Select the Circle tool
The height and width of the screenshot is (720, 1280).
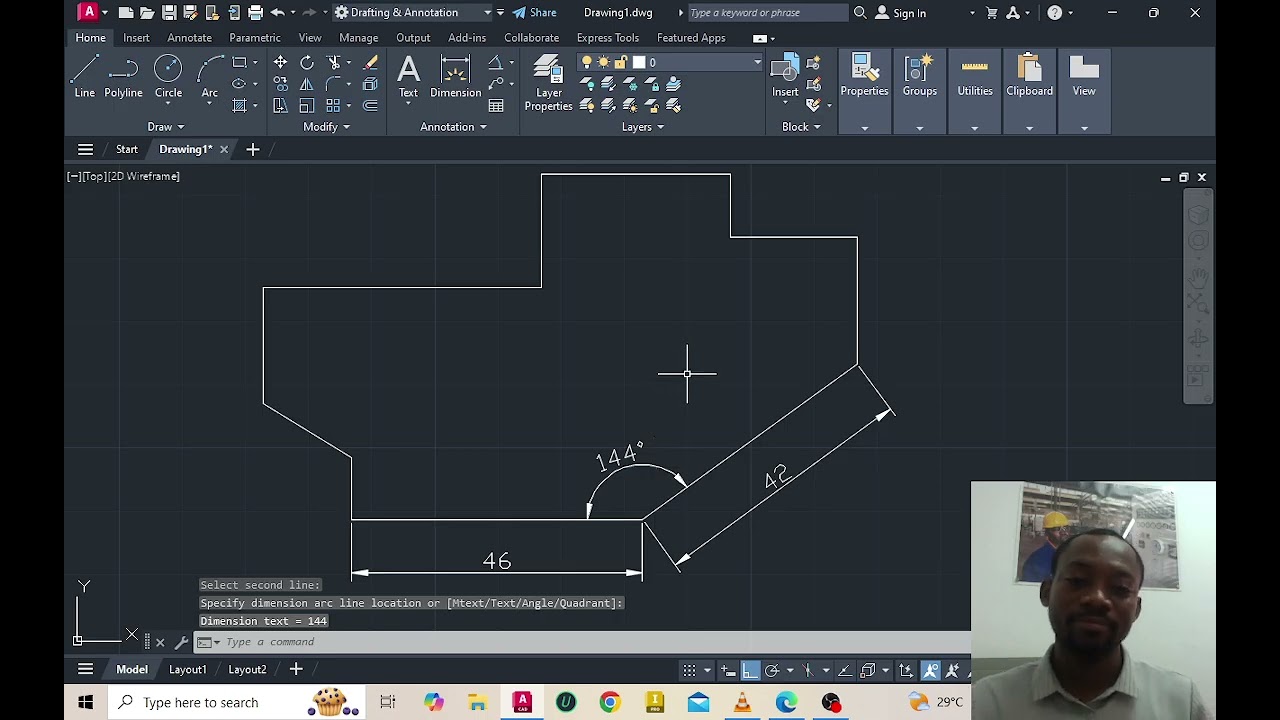[x=168, y=77]
